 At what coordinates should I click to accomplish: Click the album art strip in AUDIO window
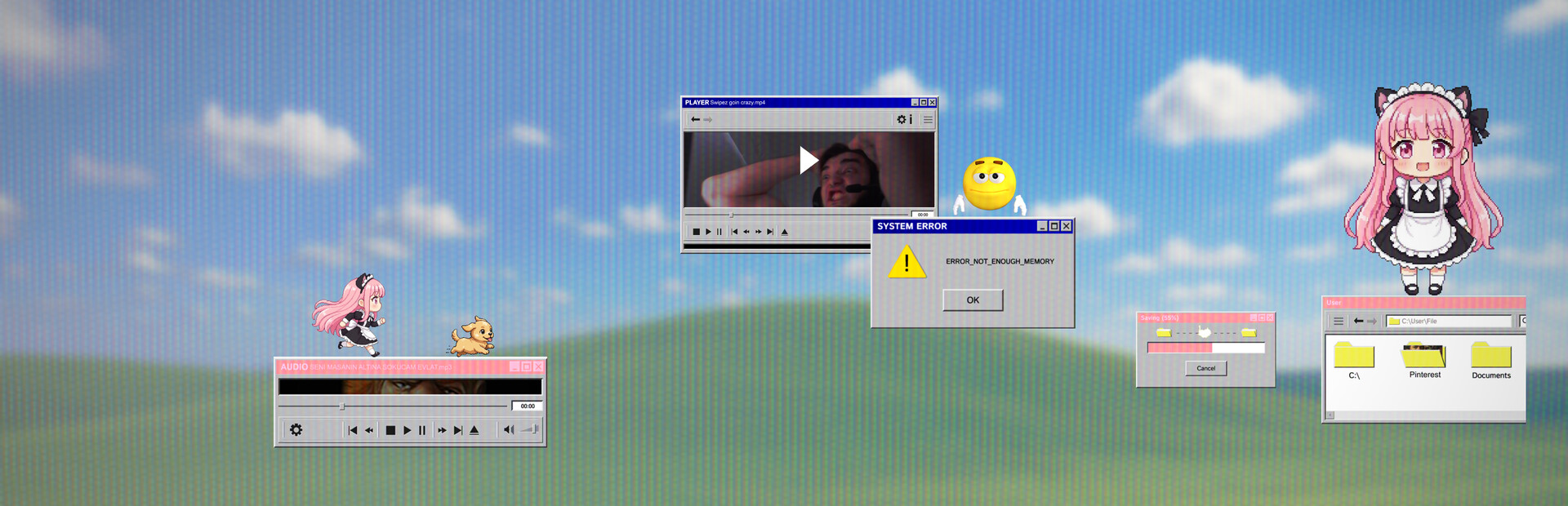click(410, 387)
